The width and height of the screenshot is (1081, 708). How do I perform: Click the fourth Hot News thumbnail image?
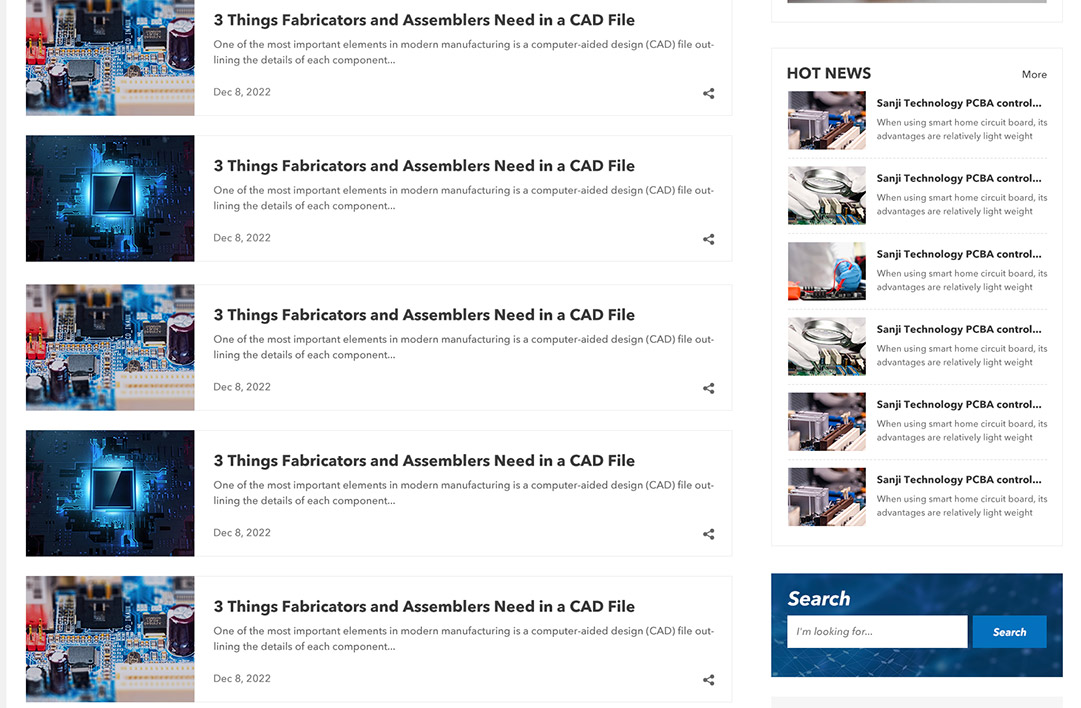click(x=826, y=346)
